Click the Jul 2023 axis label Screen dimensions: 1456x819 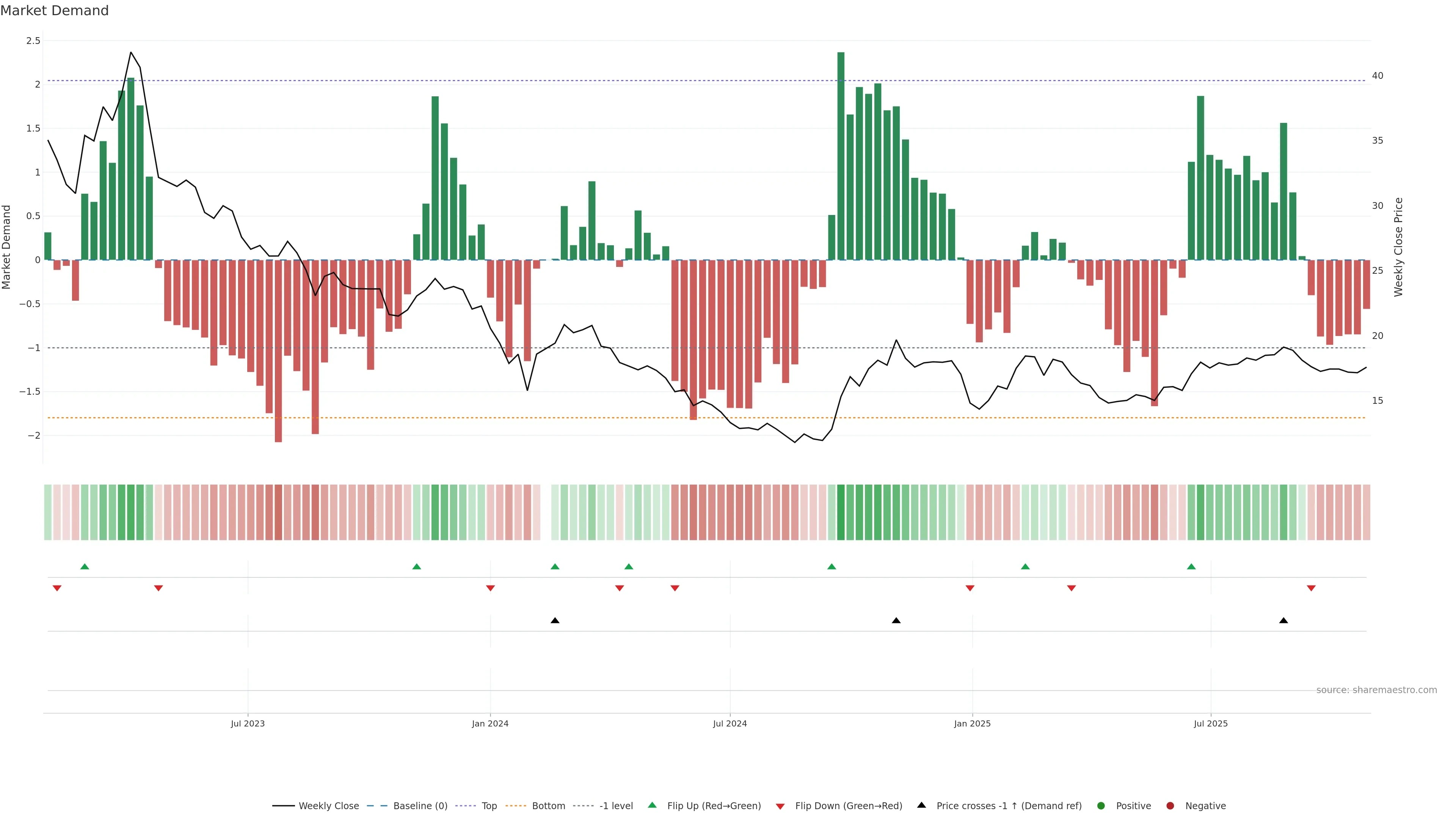(x=248, y=723)
